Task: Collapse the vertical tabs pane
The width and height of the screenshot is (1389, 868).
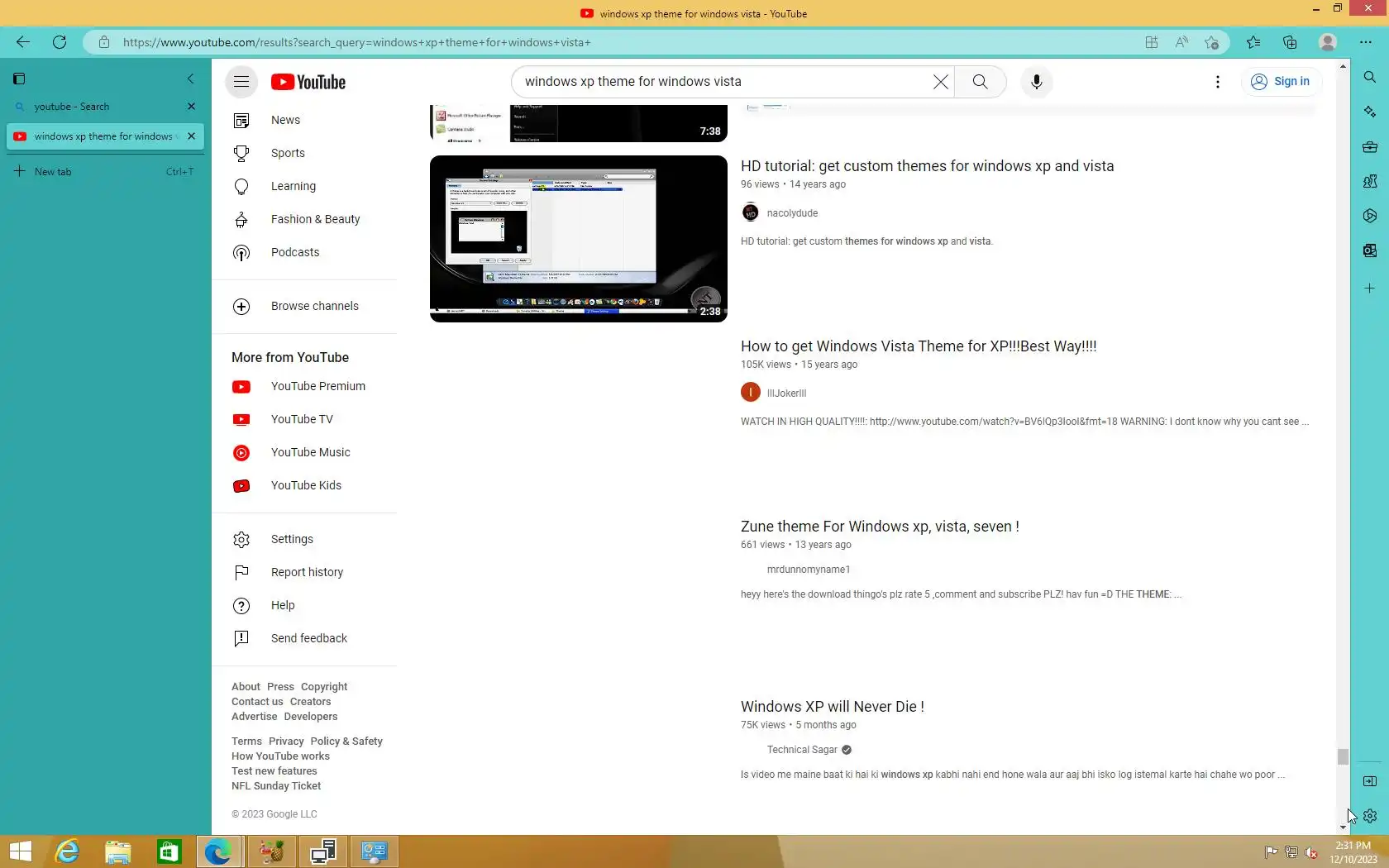Action: click(x=191, y=79)
